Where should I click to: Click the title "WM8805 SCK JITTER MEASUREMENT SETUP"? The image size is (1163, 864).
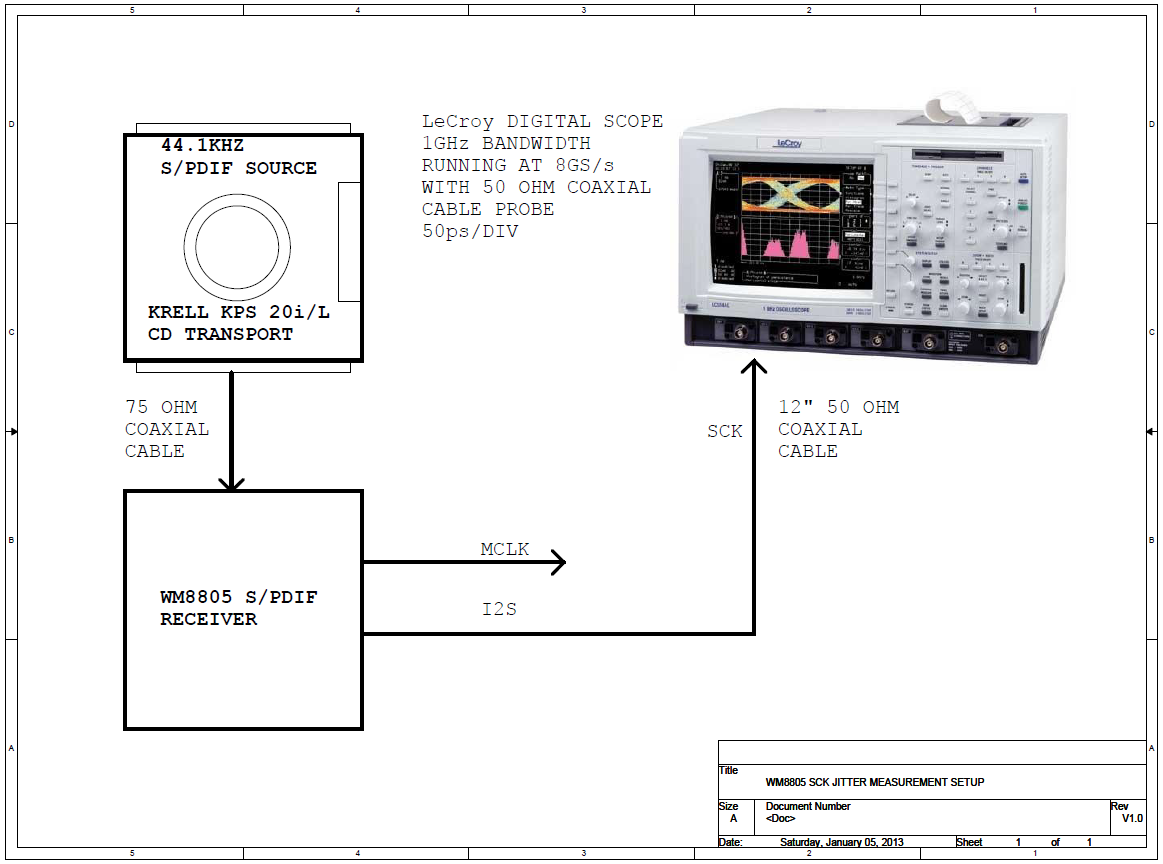875,782
